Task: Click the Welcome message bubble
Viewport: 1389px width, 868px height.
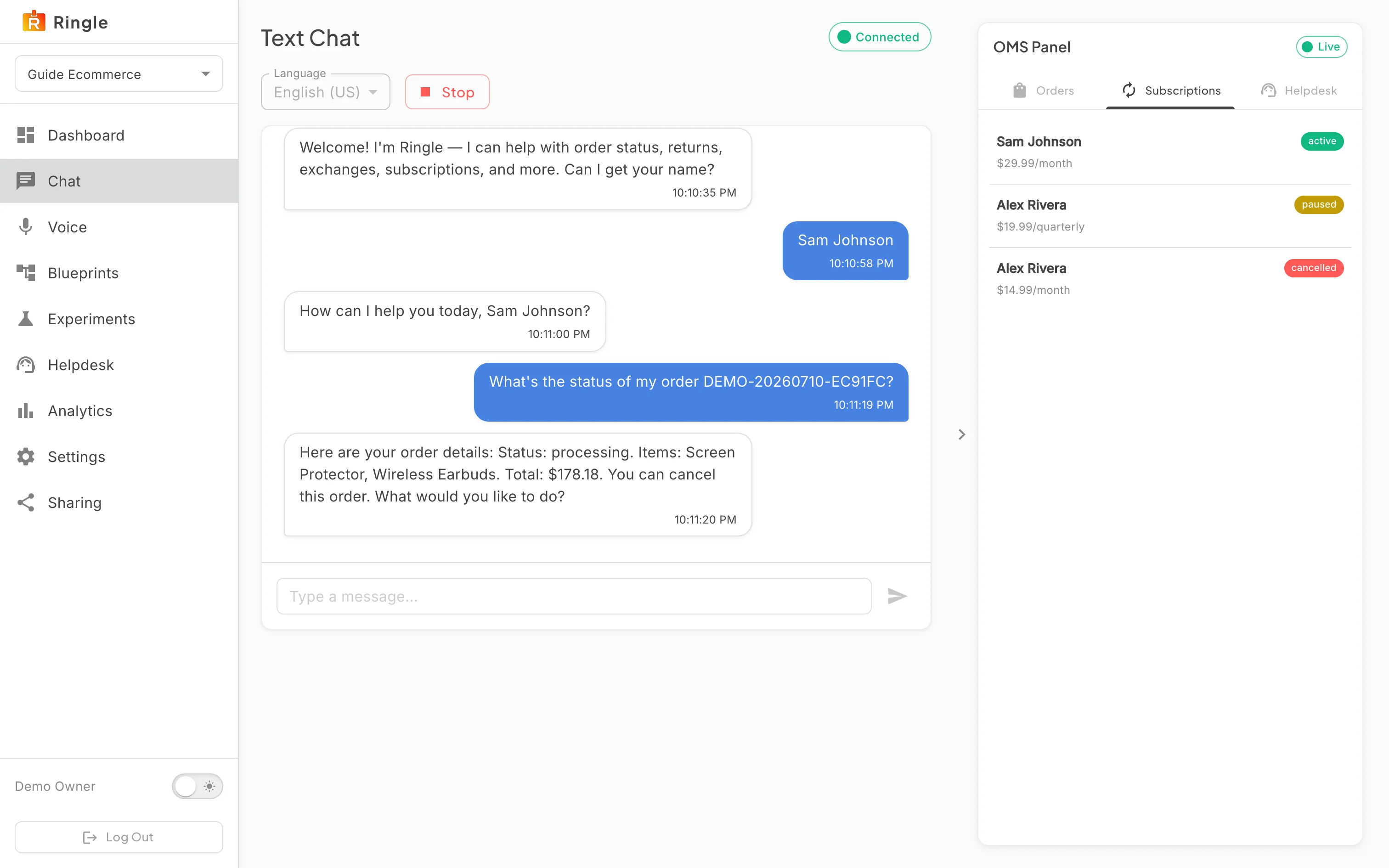Action: click(518, 169)
